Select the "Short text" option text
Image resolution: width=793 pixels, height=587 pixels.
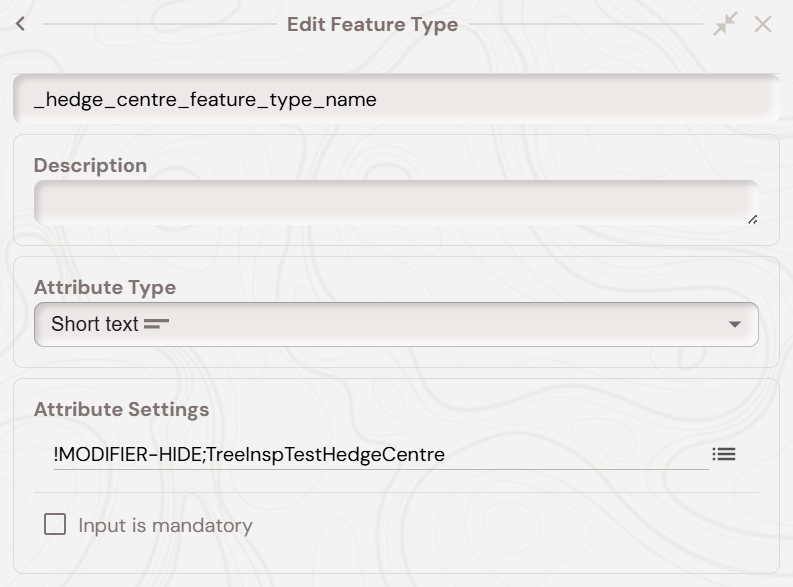coord(94,324)
